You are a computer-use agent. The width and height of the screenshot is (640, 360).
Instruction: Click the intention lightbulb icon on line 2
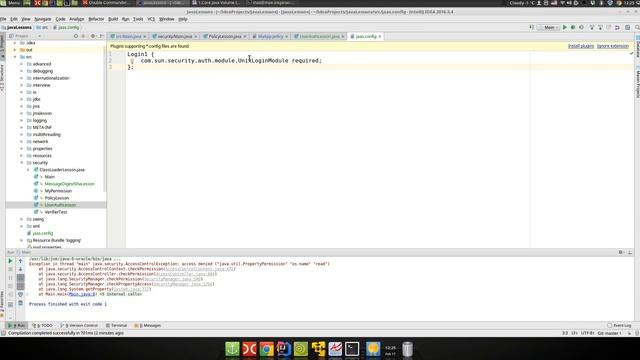[132, 61]
